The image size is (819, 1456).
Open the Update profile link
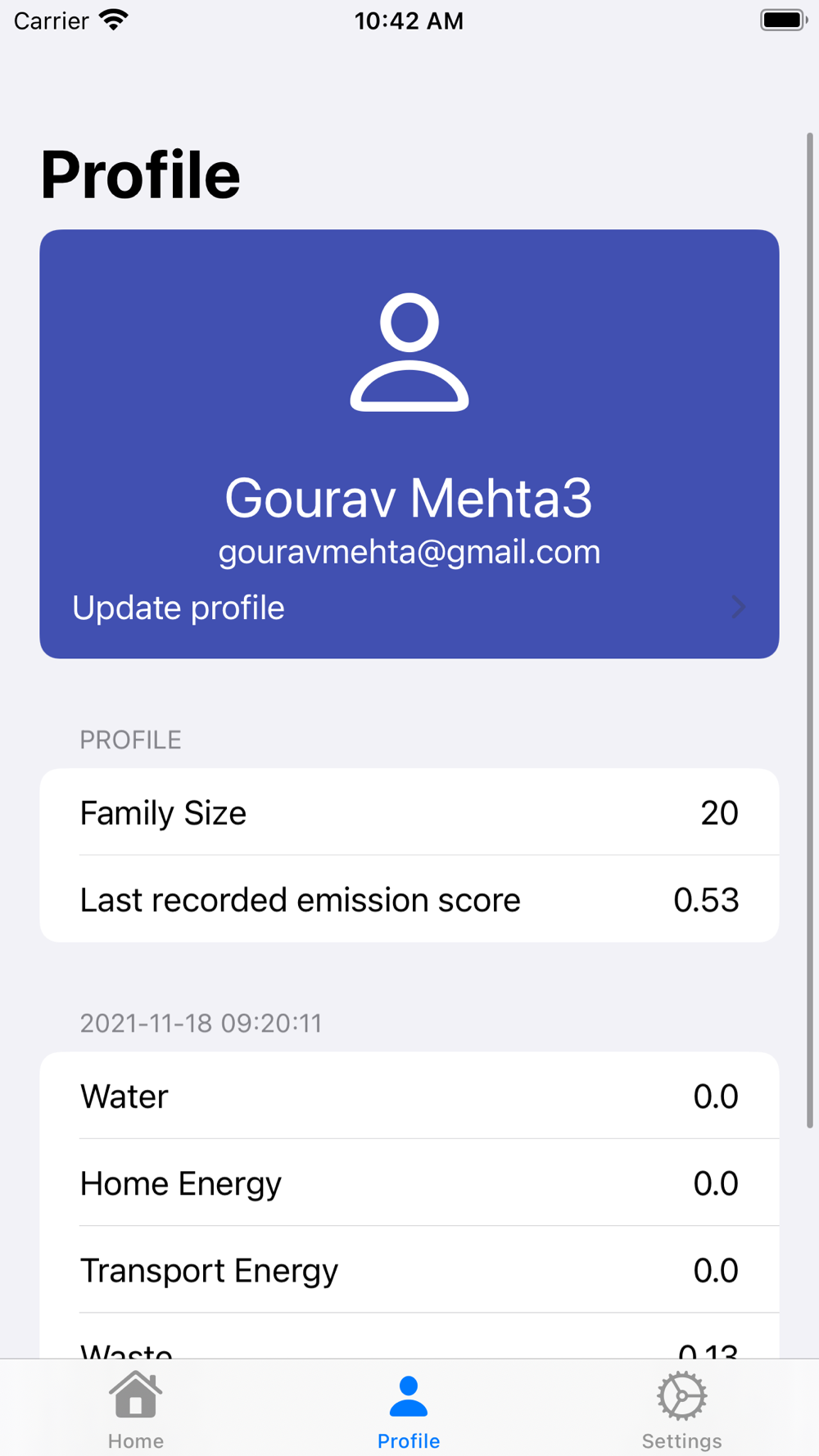pos(179,608)
